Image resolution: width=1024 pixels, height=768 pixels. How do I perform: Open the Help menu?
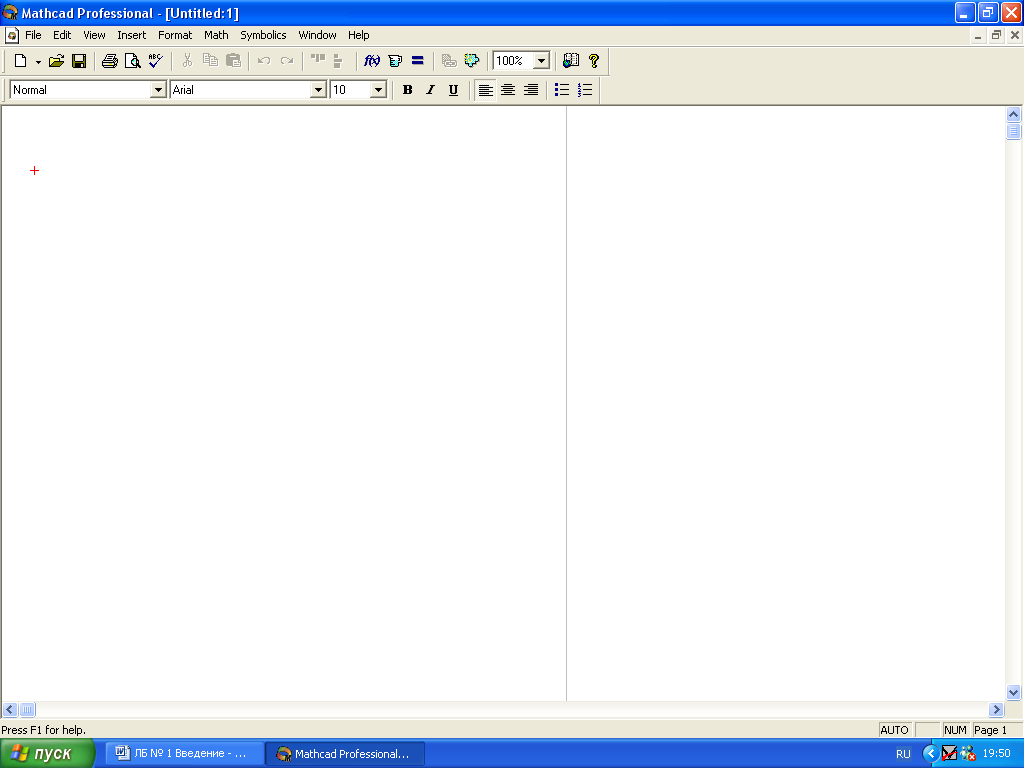(359, 35)
